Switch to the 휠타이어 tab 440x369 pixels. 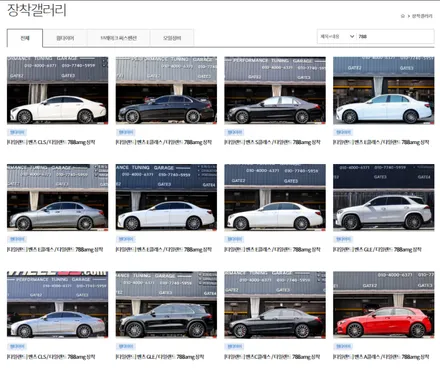[65, 38]
